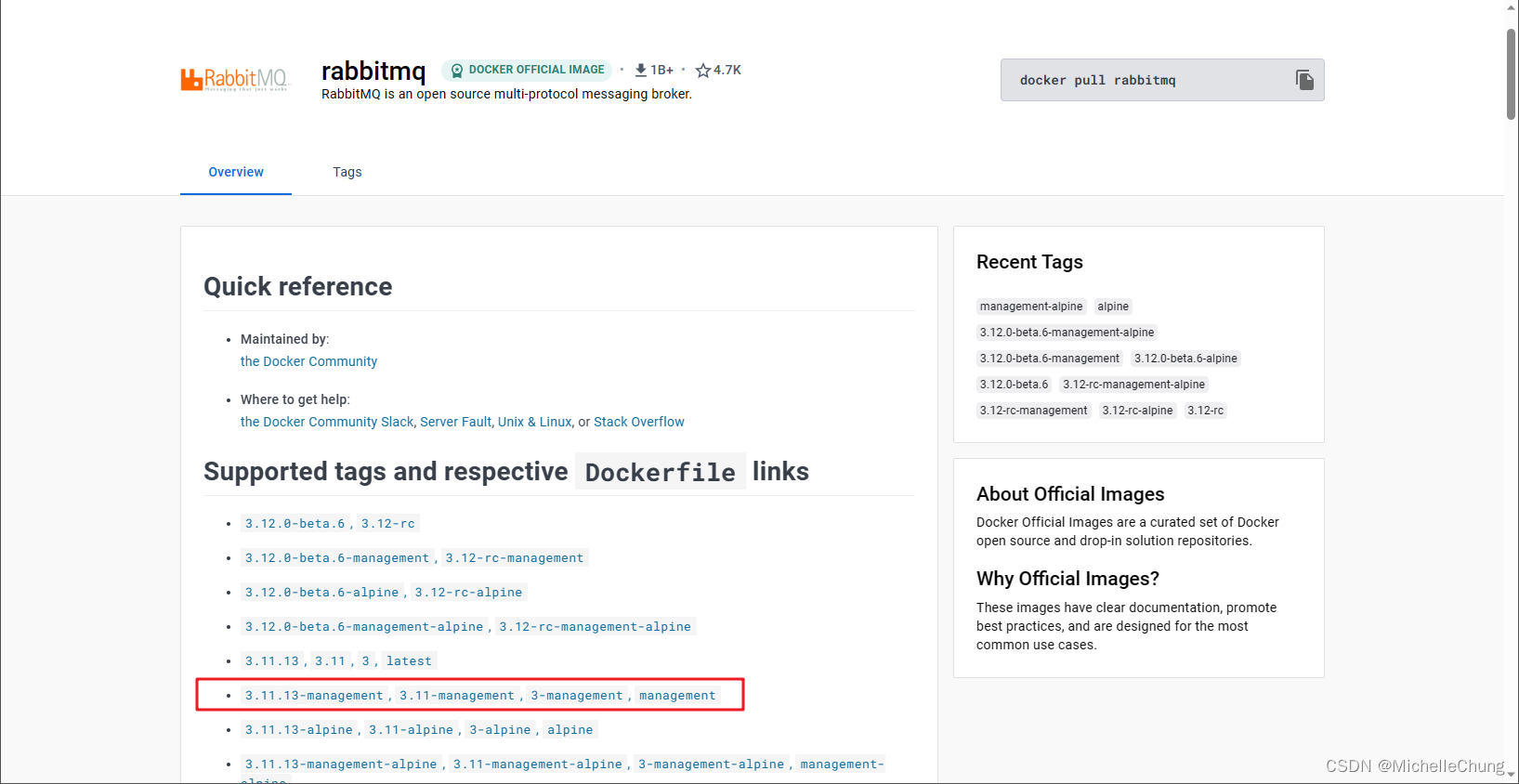
Task: Open the Docker Community maintainer link
Action: click(308, 361)
